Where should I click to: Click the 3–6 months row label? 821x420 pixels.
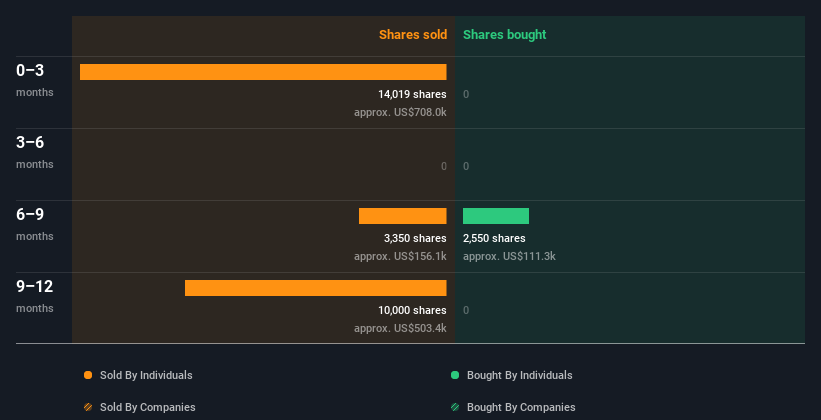point(35,152)
